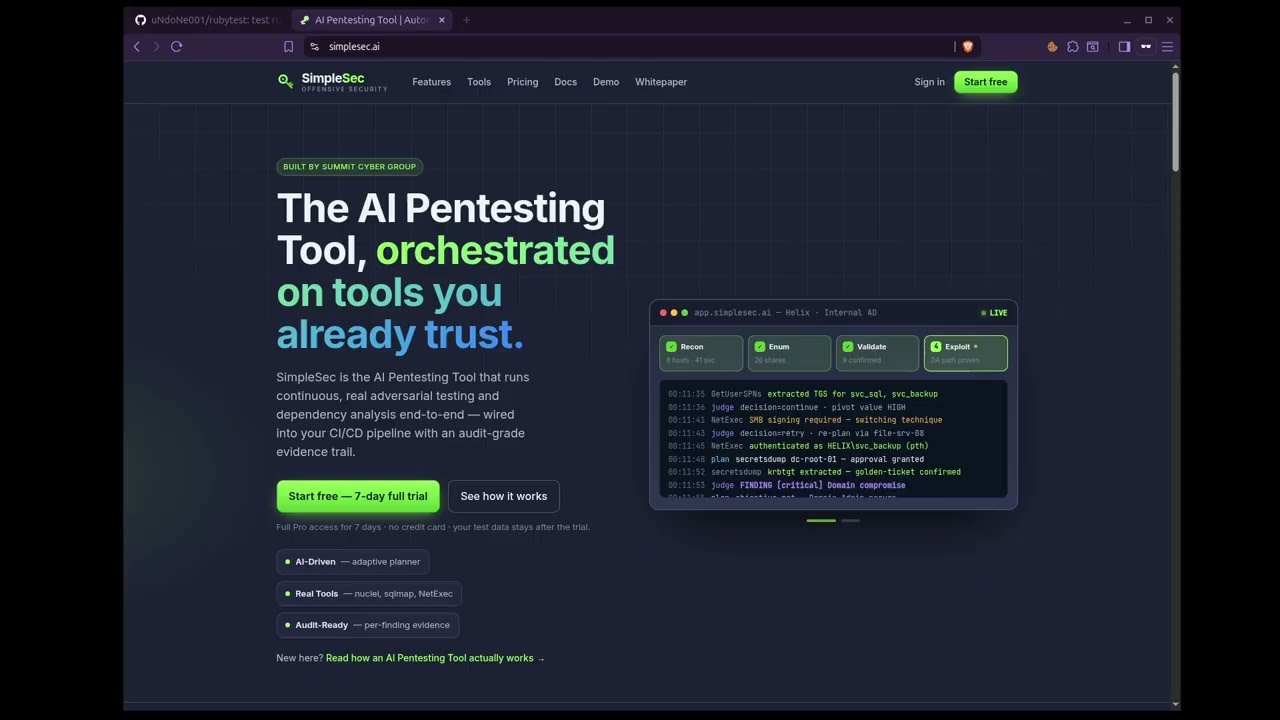Click the hero paragraph starting 'SimpleSec is the'
The width and height of the screenshot is (1280, 720).
coord(403,414)
